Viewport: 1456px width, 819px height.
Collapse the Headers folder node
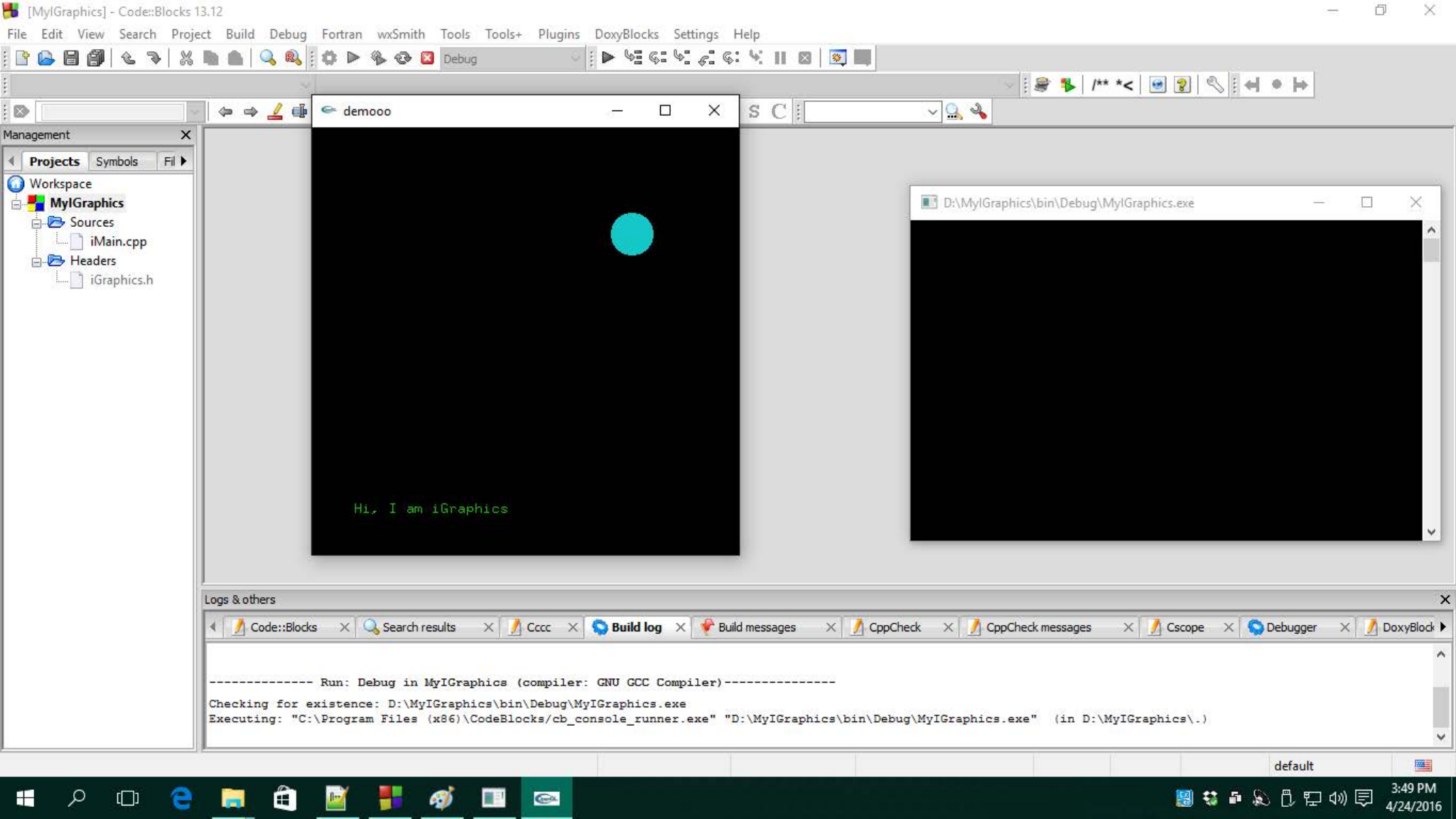(x=36, y=262)
